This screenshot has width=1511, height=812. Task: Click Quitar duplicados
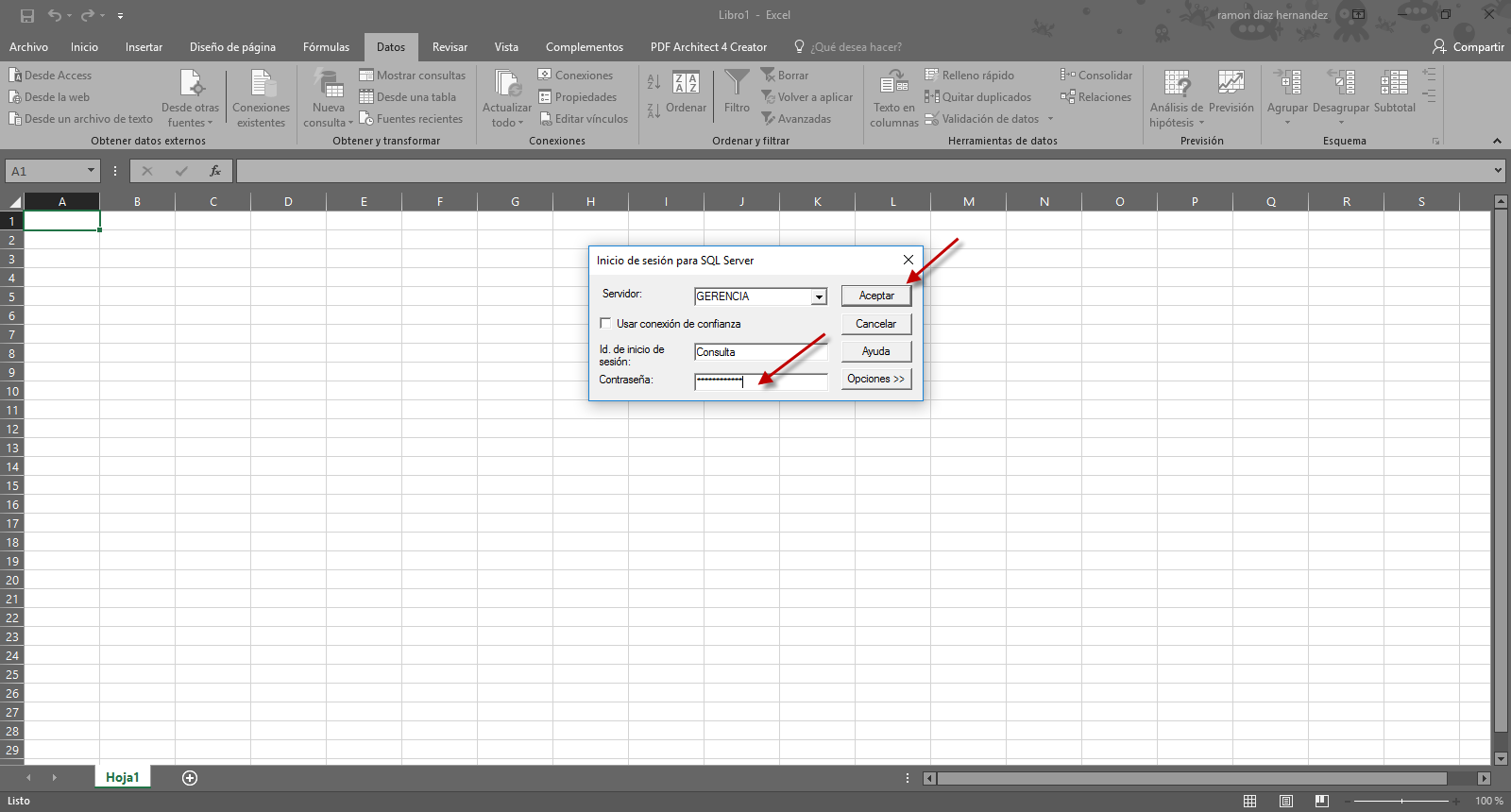[x=977, y=97]
